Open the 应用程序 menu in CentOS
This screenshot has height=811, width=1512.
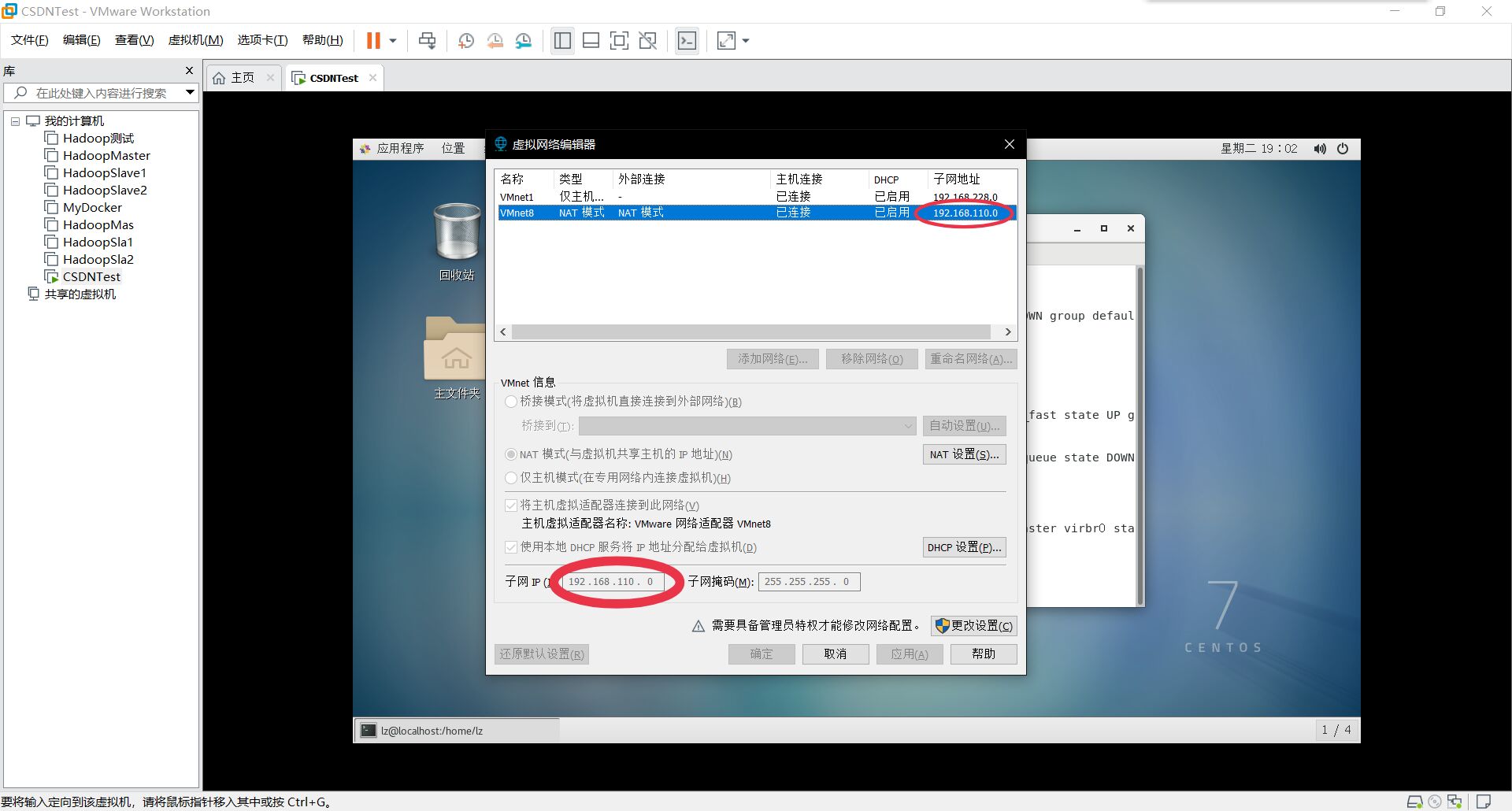point(392,148)
